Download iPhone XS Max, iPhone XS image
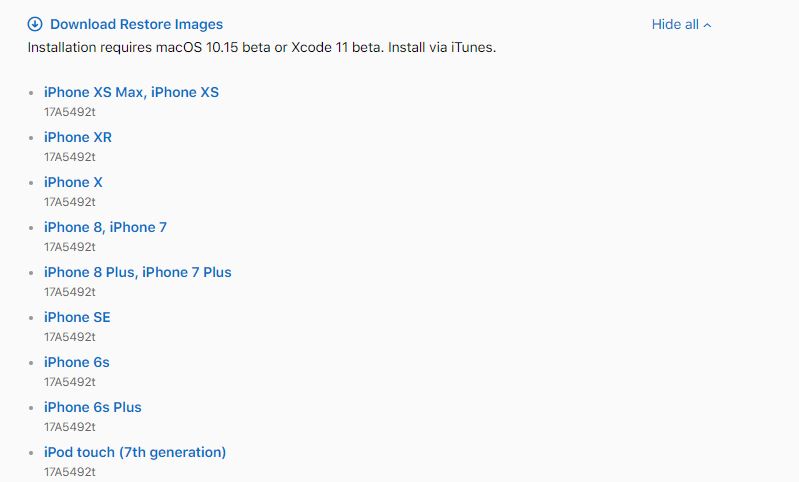 pos(131,92)
